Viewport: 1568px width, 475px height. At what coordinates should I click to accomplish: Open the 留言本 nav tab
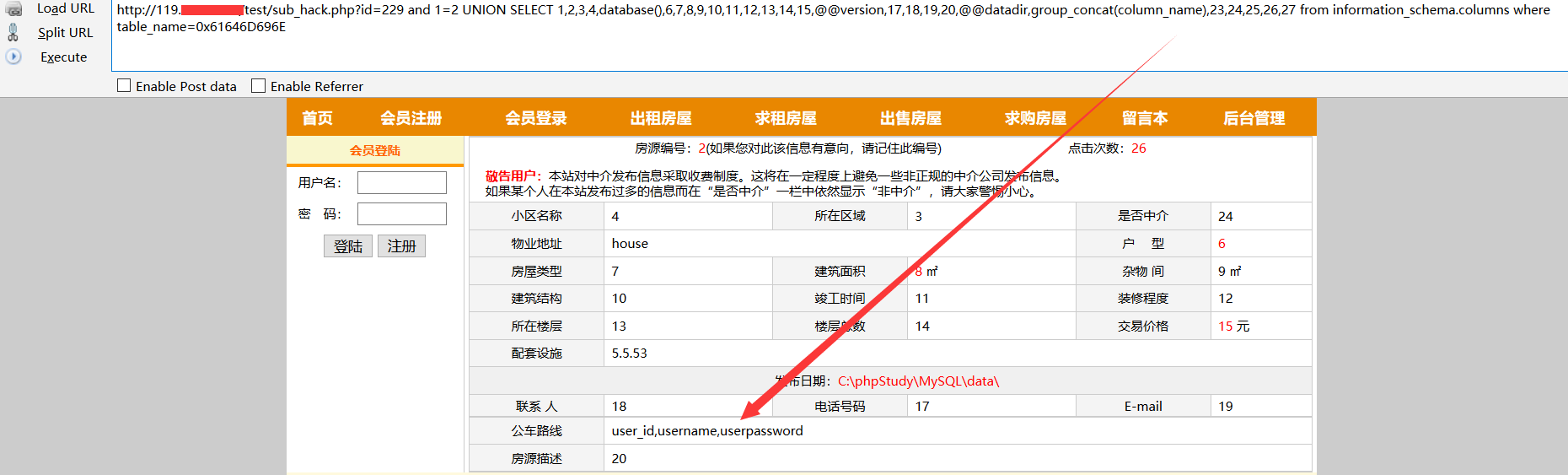pos(1145,118)
